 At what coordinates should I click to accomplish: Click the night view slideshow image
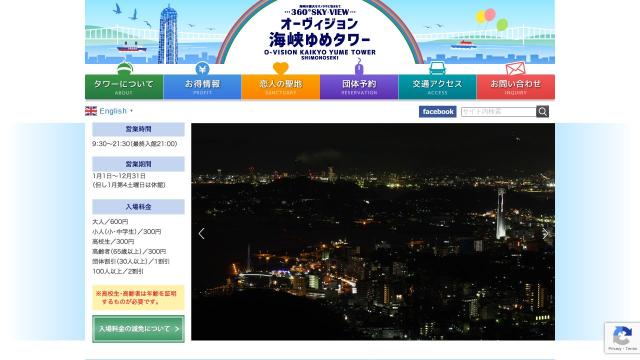click(373, 231)
